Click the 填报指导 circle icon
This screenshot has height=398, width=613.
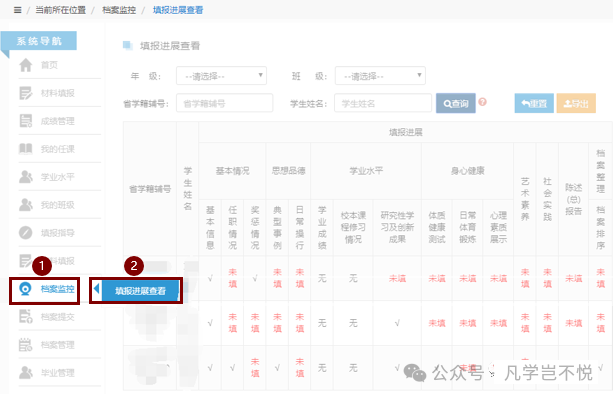(26, 233)
